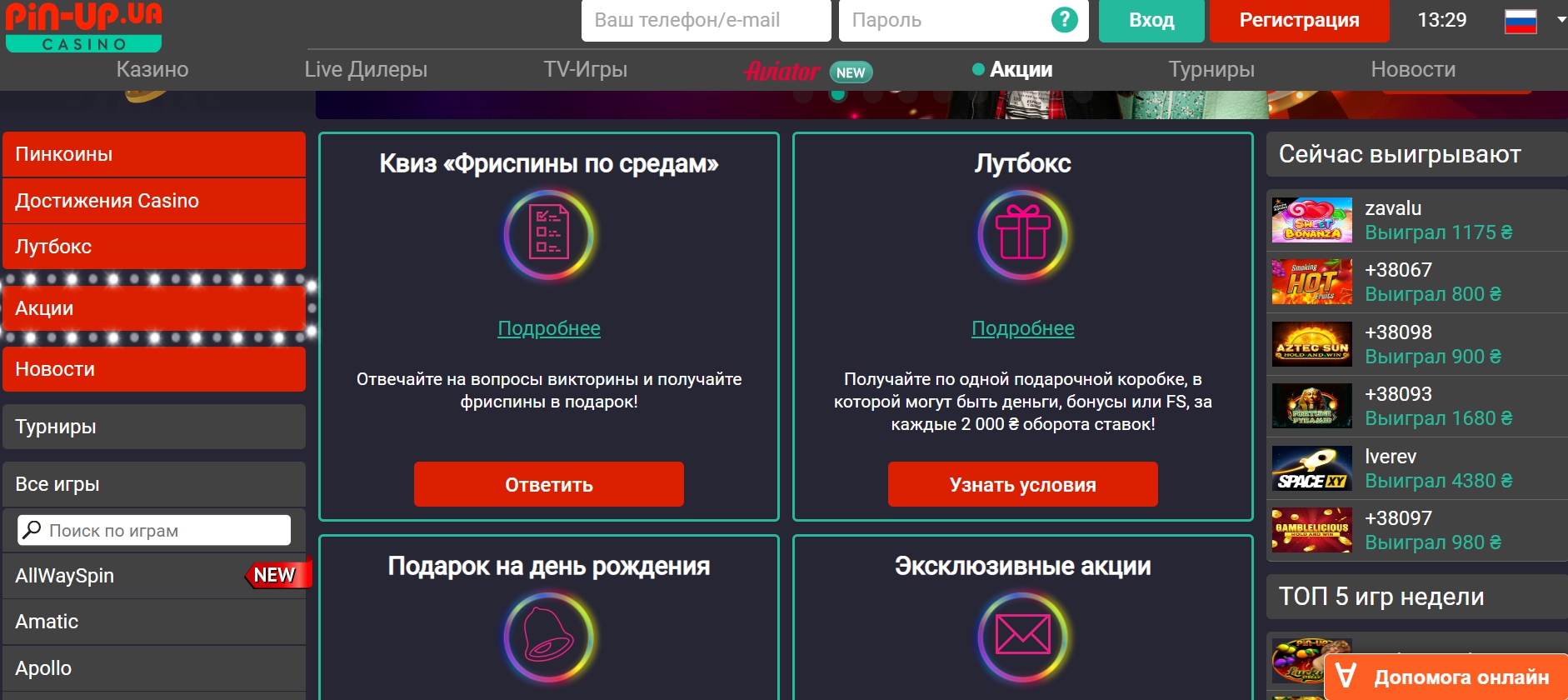Click Подробнее link under Лутбокс card
Viewport: 1568px width, 700px height.
click(x=1023, y=328)
